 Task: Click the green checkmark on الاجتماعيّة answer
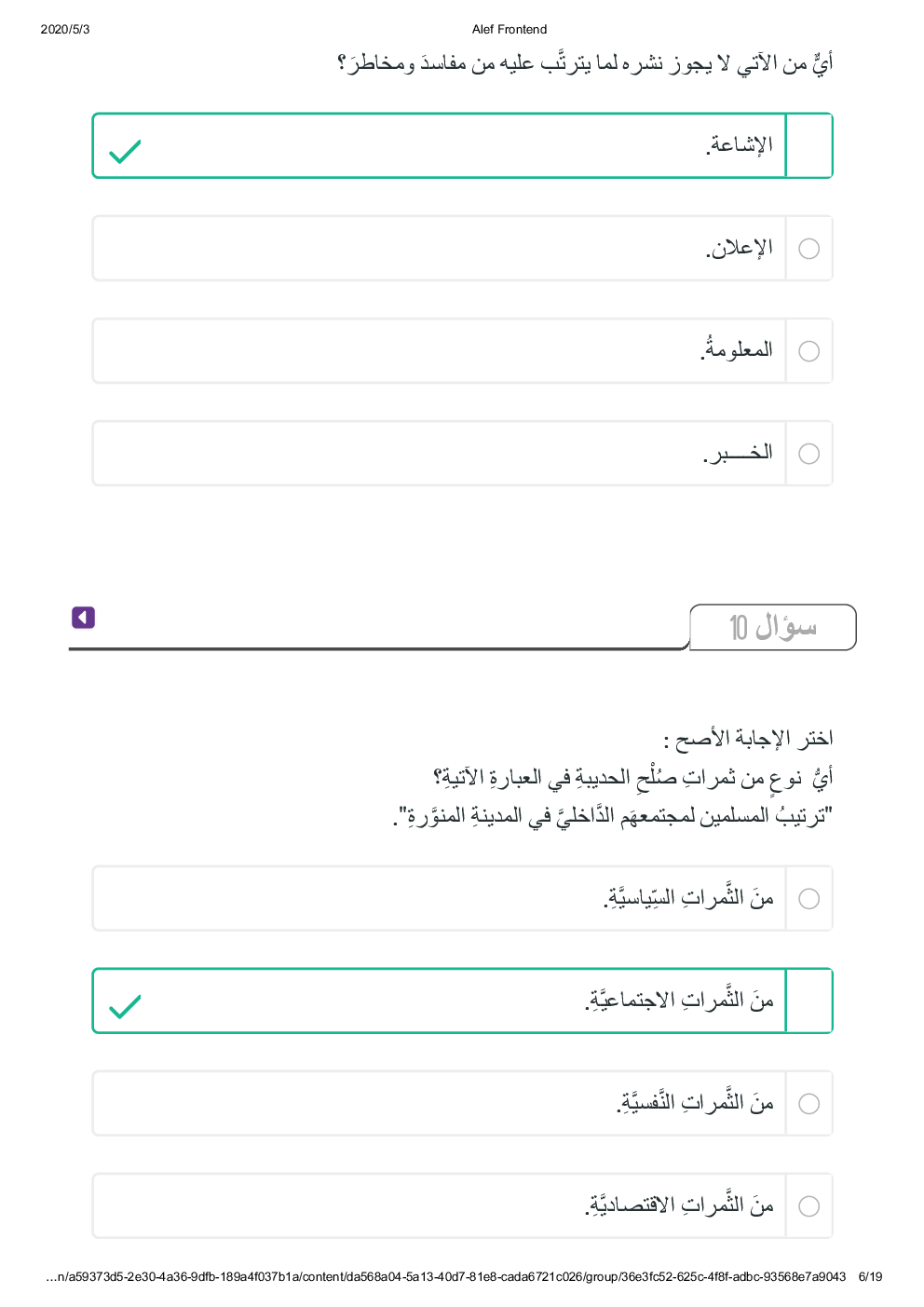[x=125, y=1005]
